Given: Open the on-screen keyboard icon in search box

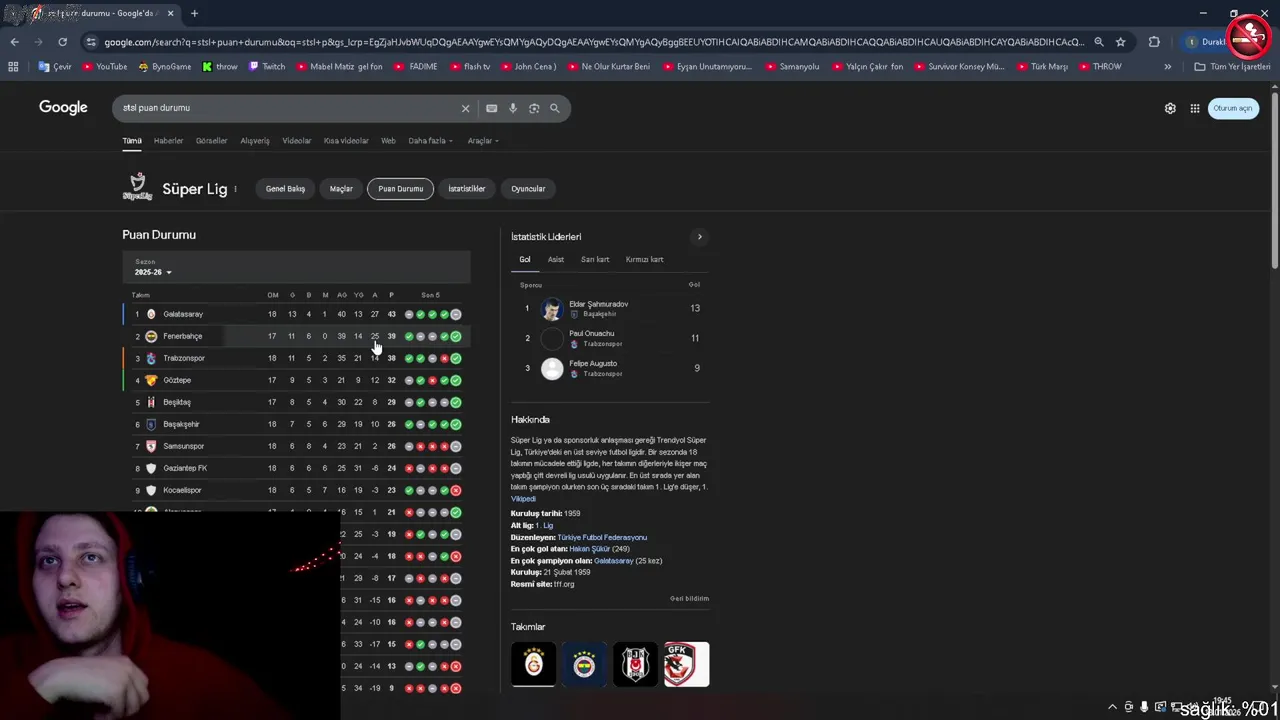Looking at the screenshot, I should [x=491, y=108].
